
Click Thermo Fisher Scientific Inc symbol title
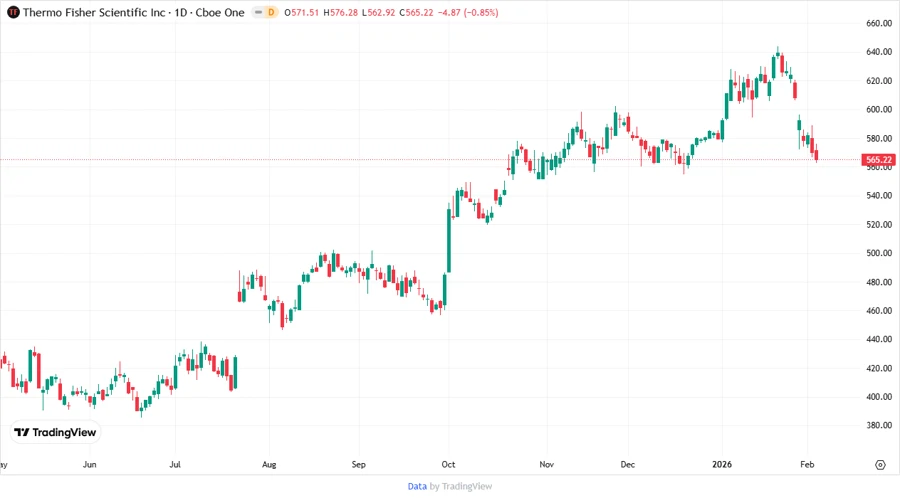click(94, 12)
